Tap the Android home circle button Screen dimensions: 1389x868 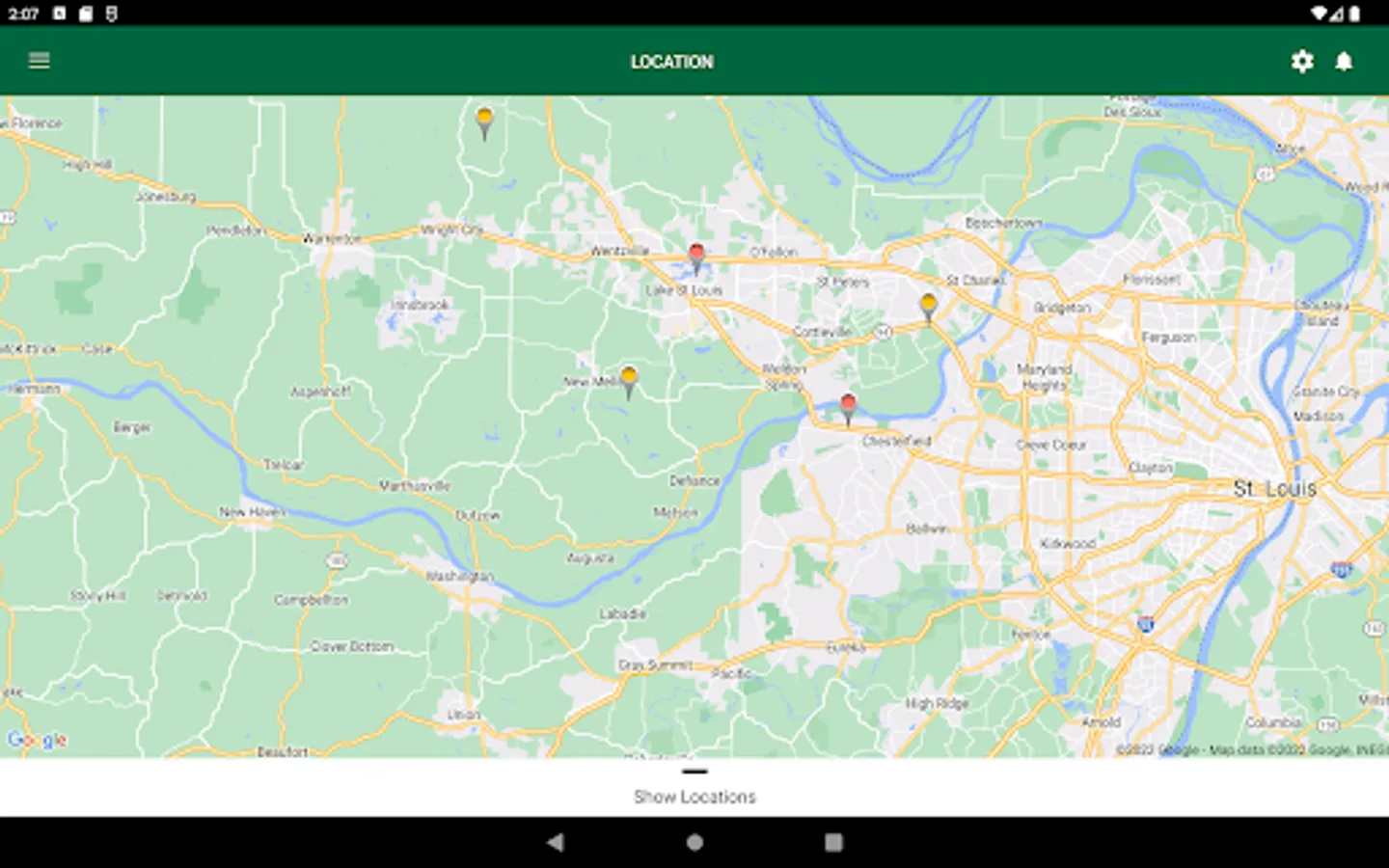tap(694, 842)
